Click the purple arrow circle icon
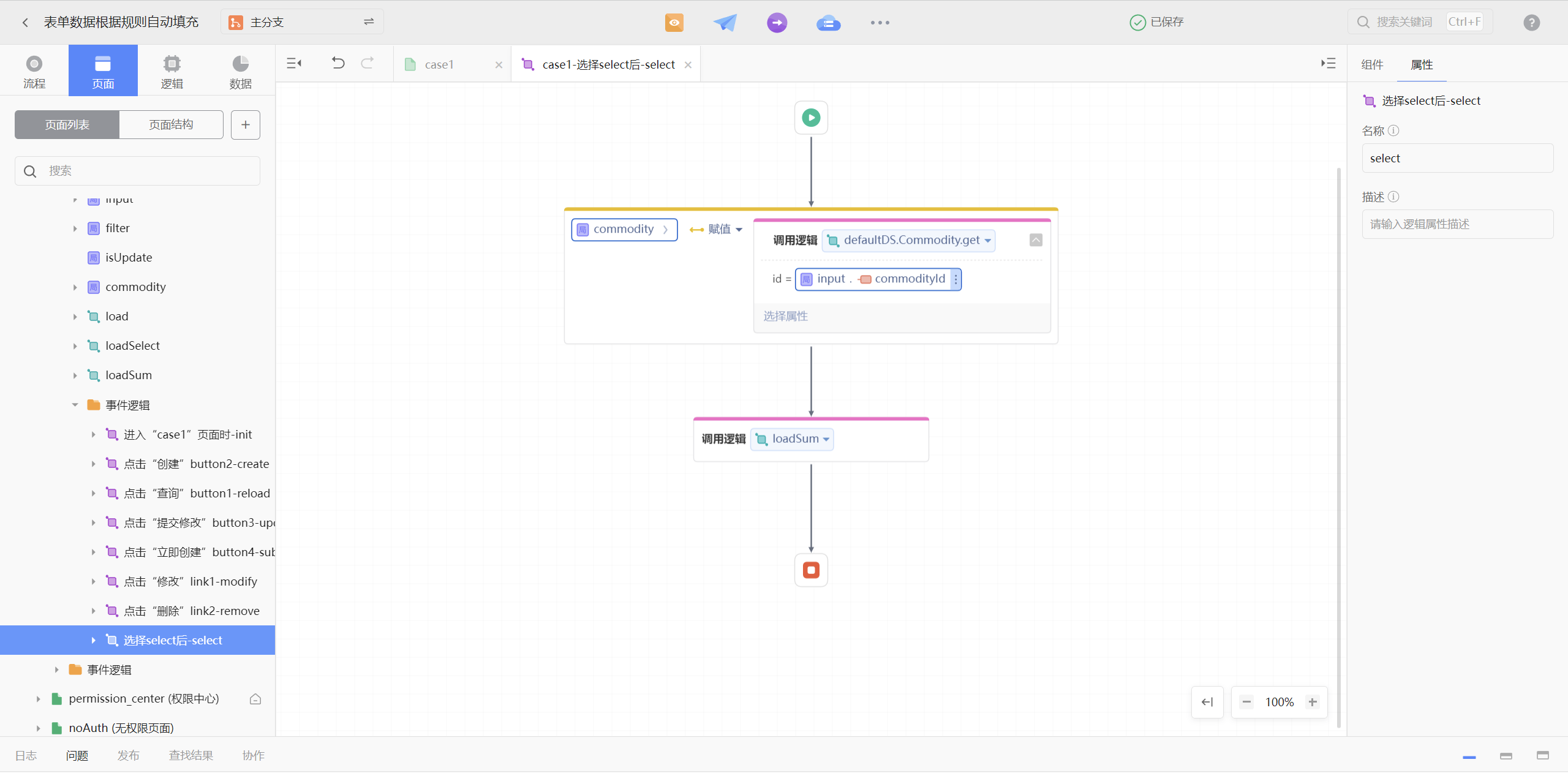1568x773 pixels. 777,23
